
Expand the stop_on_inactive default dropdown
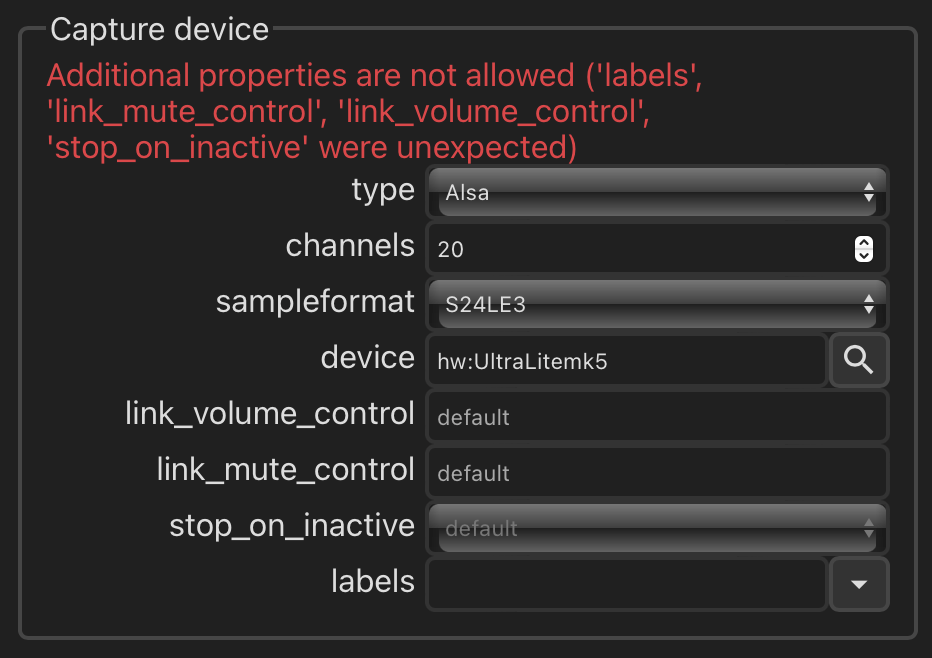click(x=657, y=528)
